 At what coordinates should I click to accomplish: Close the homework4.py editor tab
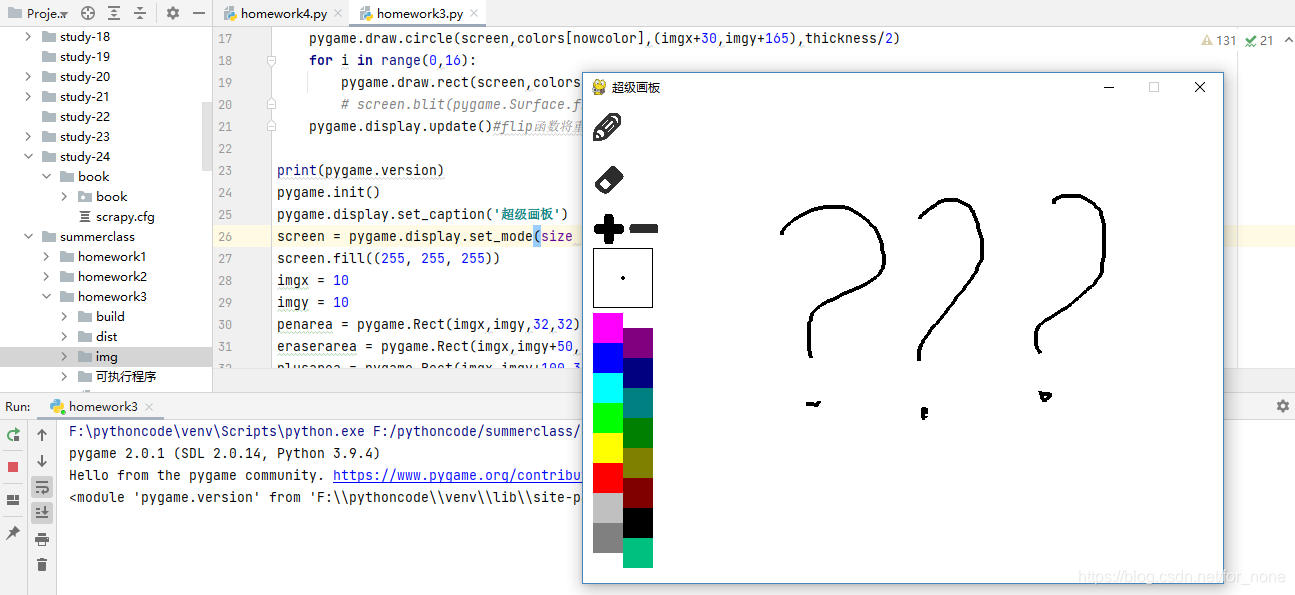tap(337, 14)
